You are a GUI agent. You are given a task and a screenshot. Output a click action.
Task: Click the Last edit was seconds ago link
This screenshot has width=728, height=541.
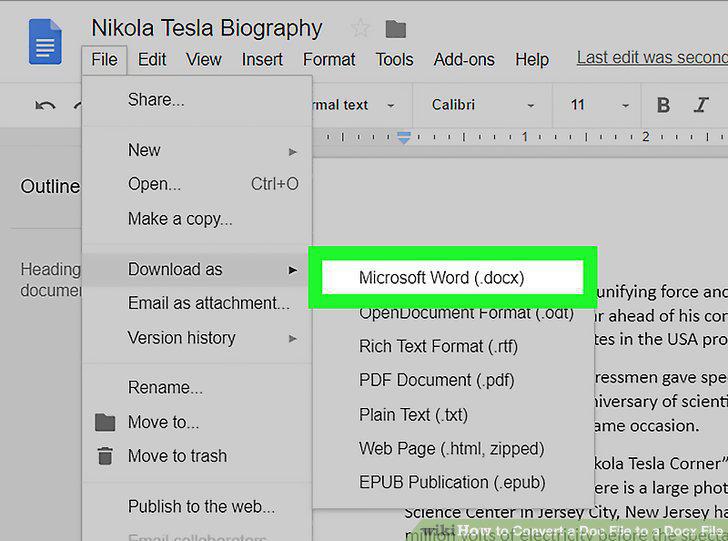pos(652,58)
